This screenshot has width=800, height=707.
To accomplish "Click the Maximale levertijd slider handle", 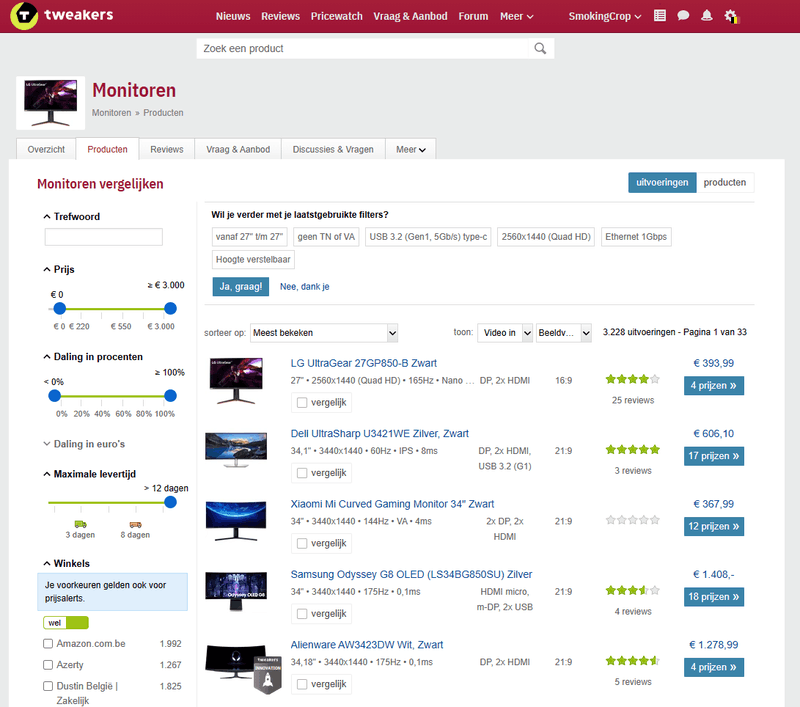I will (170, 502).
